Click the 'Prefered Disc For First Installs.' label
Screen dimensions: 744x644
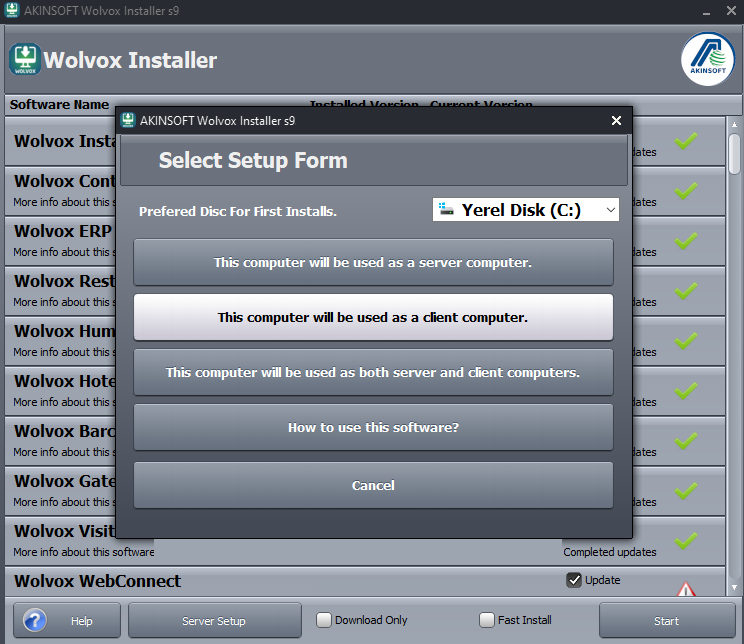(x=238, y=211)
